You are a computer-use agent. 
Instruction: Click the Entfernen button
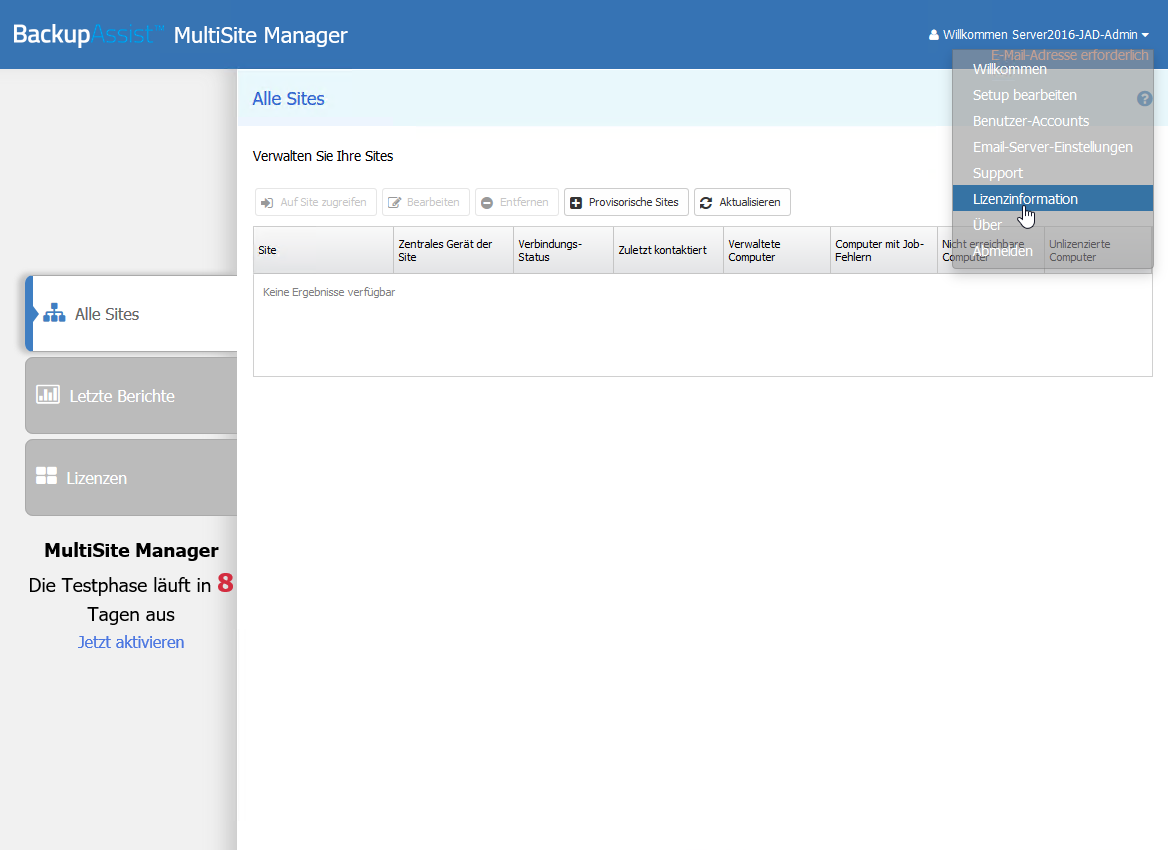(516, 202)
